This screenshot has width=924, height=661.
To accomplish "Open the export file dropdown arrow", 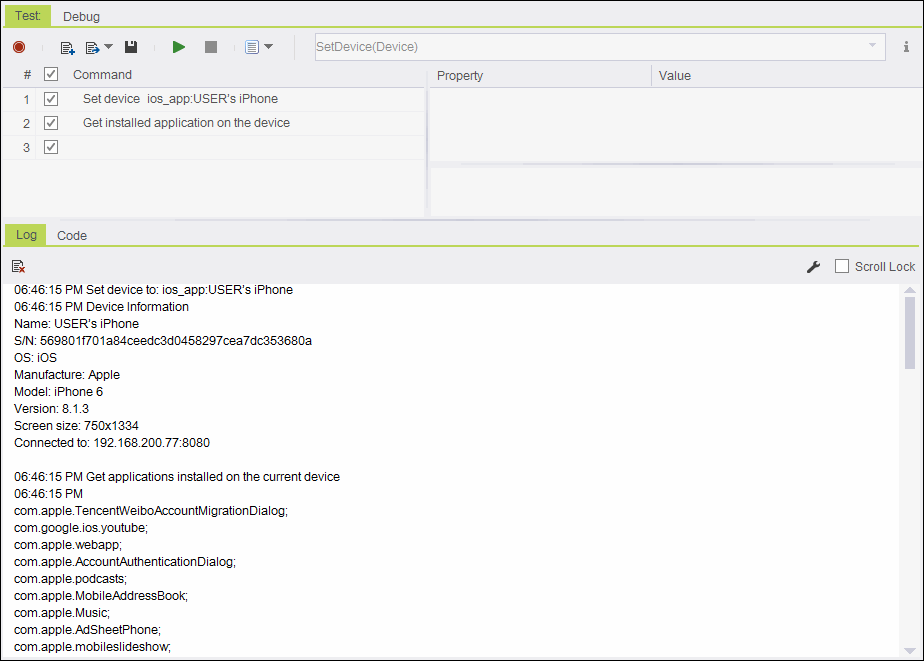I will click(108, 47).
